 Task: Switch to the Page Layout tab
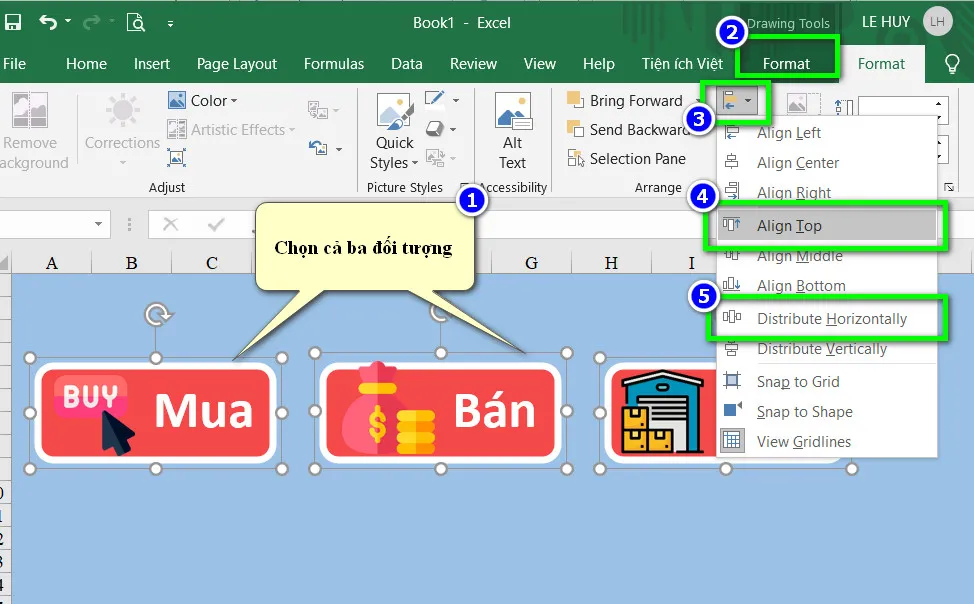tap(236, 64)
